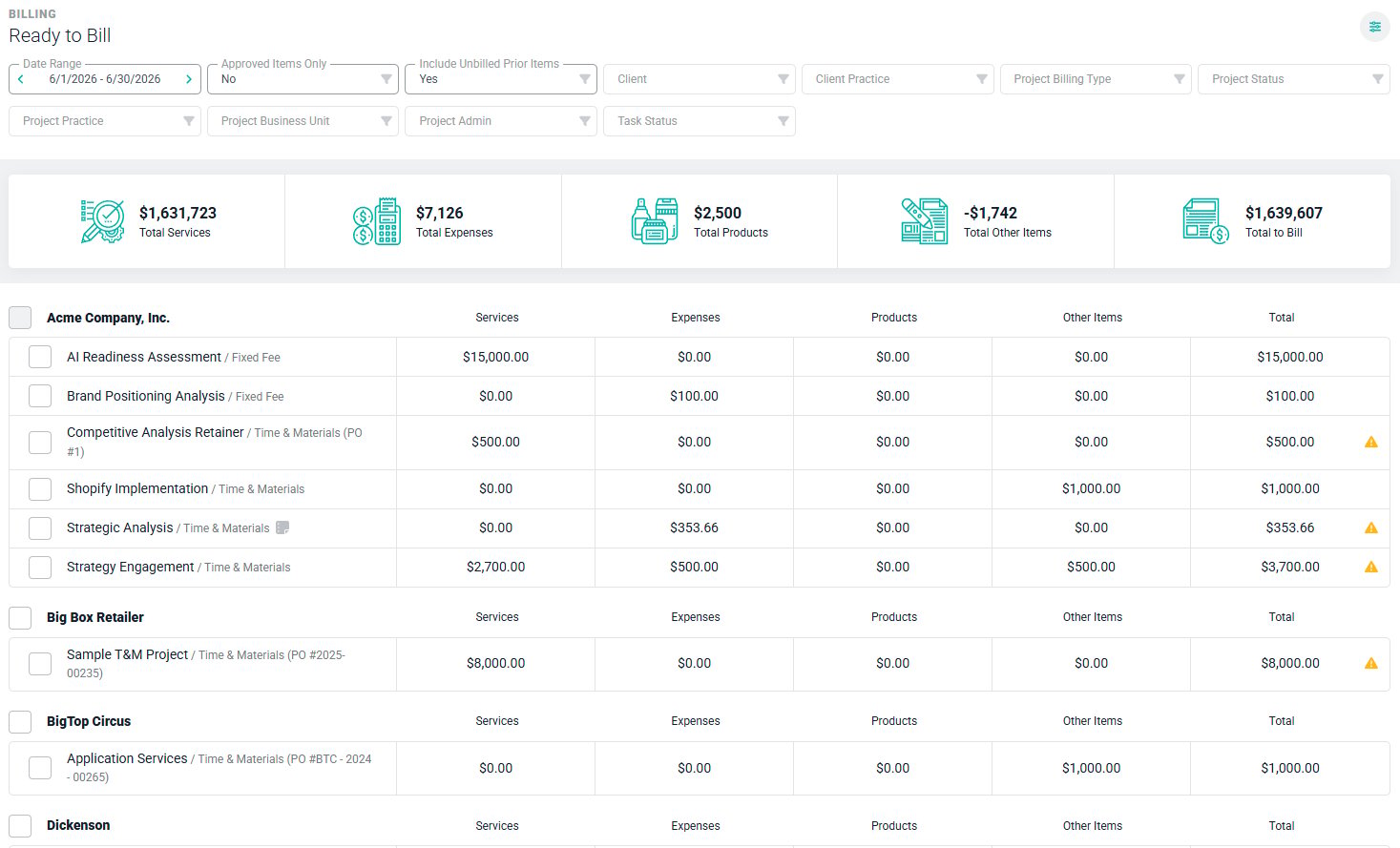Screen dimensions: 1400x848
Task: Expand the Task Status filter
Action: [x=700, y=121]
